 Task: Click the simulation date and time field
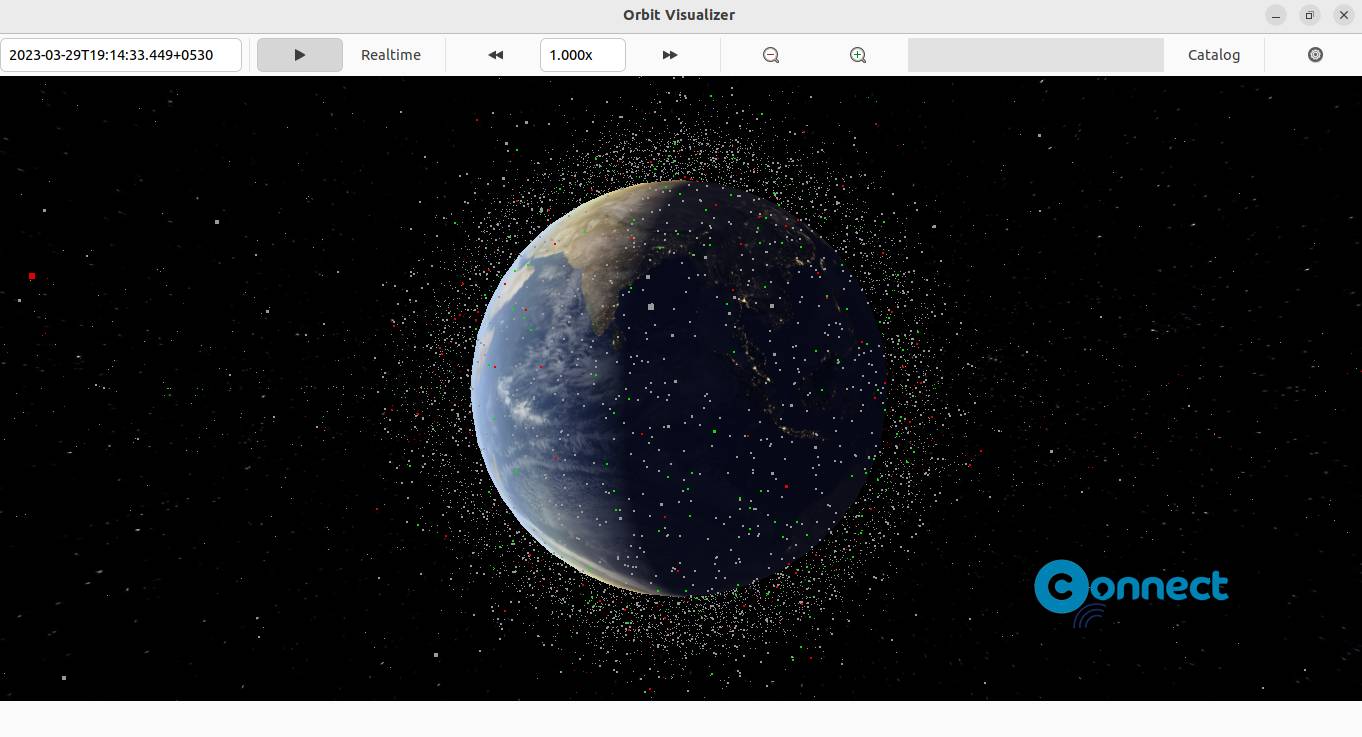pos(121,55)
